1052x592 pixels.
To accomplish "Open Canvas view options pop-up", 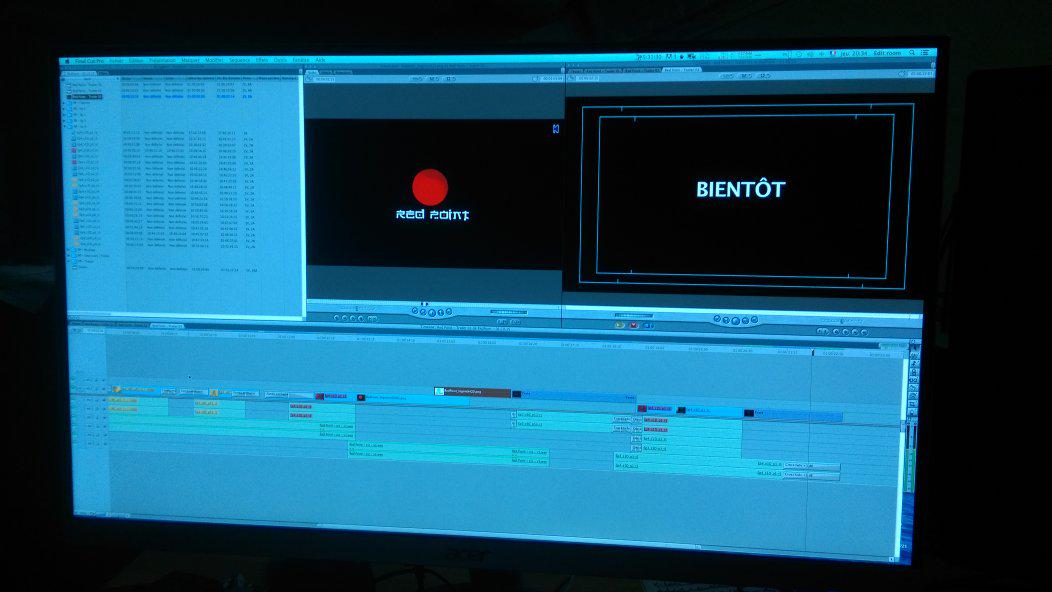I will (764, 76).
